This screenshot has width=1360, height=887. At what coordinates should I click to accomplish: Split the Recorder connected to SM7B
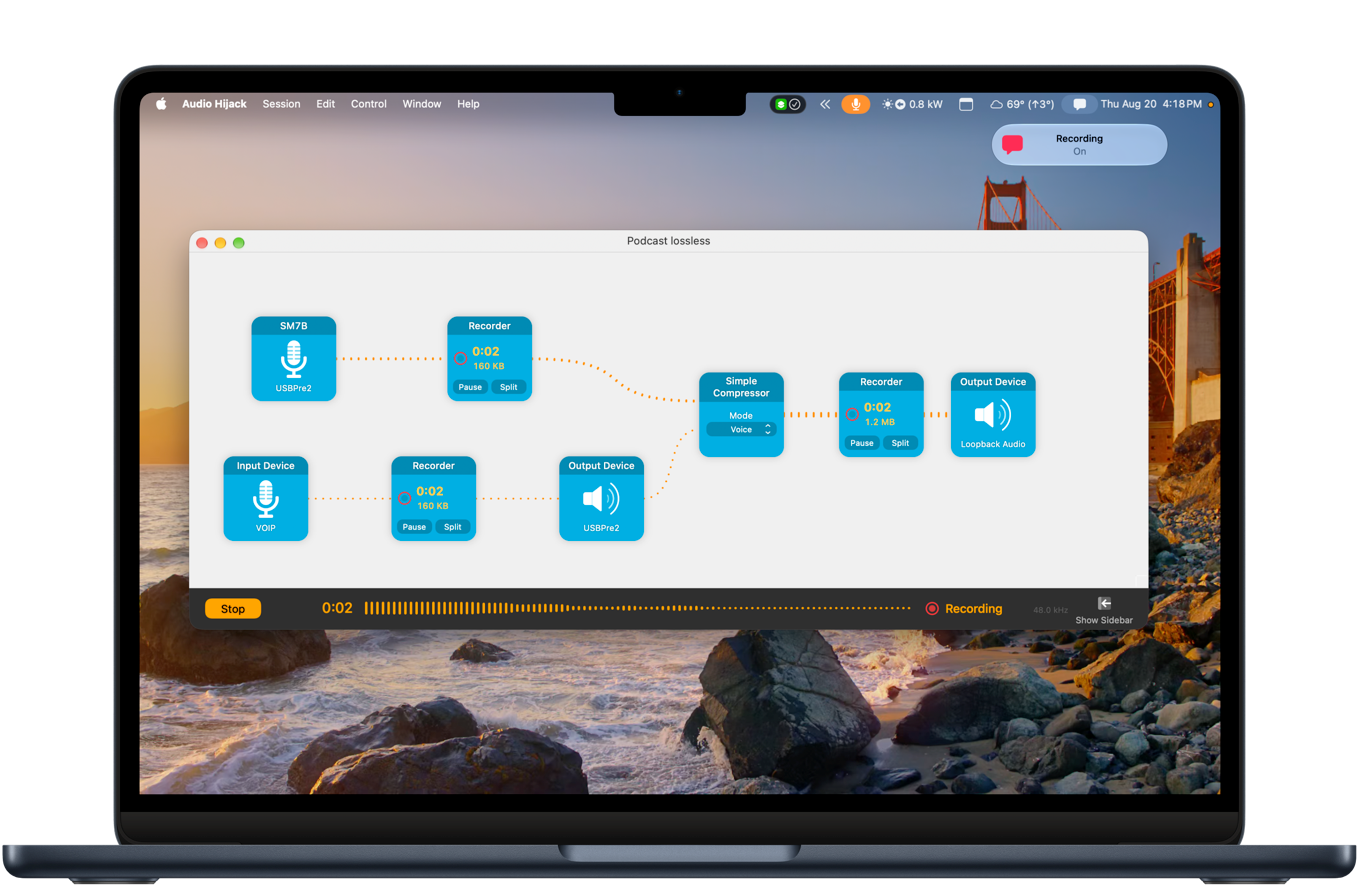tap(508, 387)
